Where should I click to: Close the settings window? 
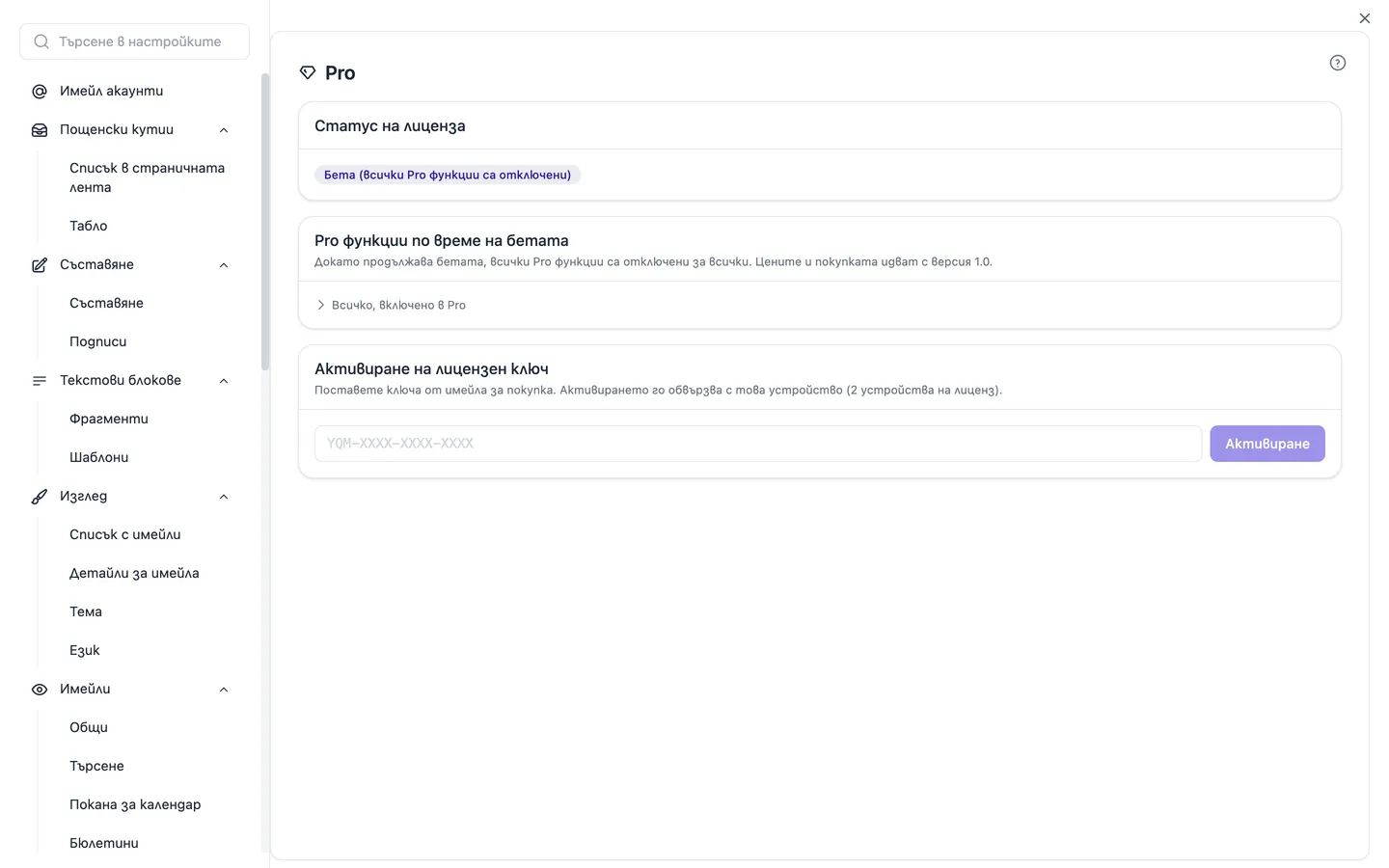1364,18
